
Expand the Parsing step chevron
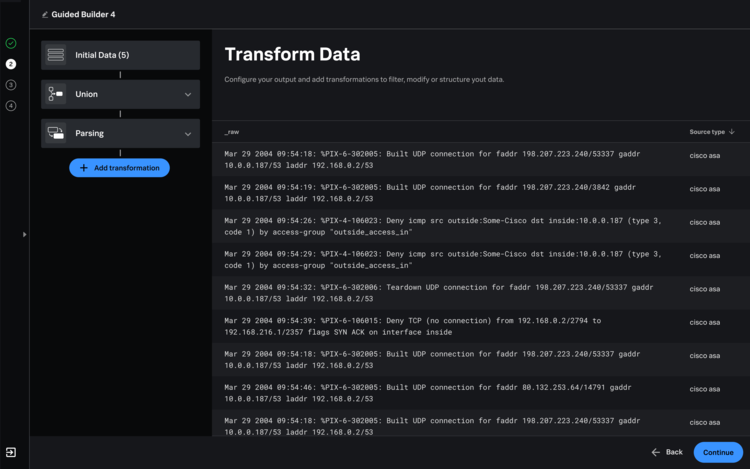pyautogui.click(x=188, y=134)
